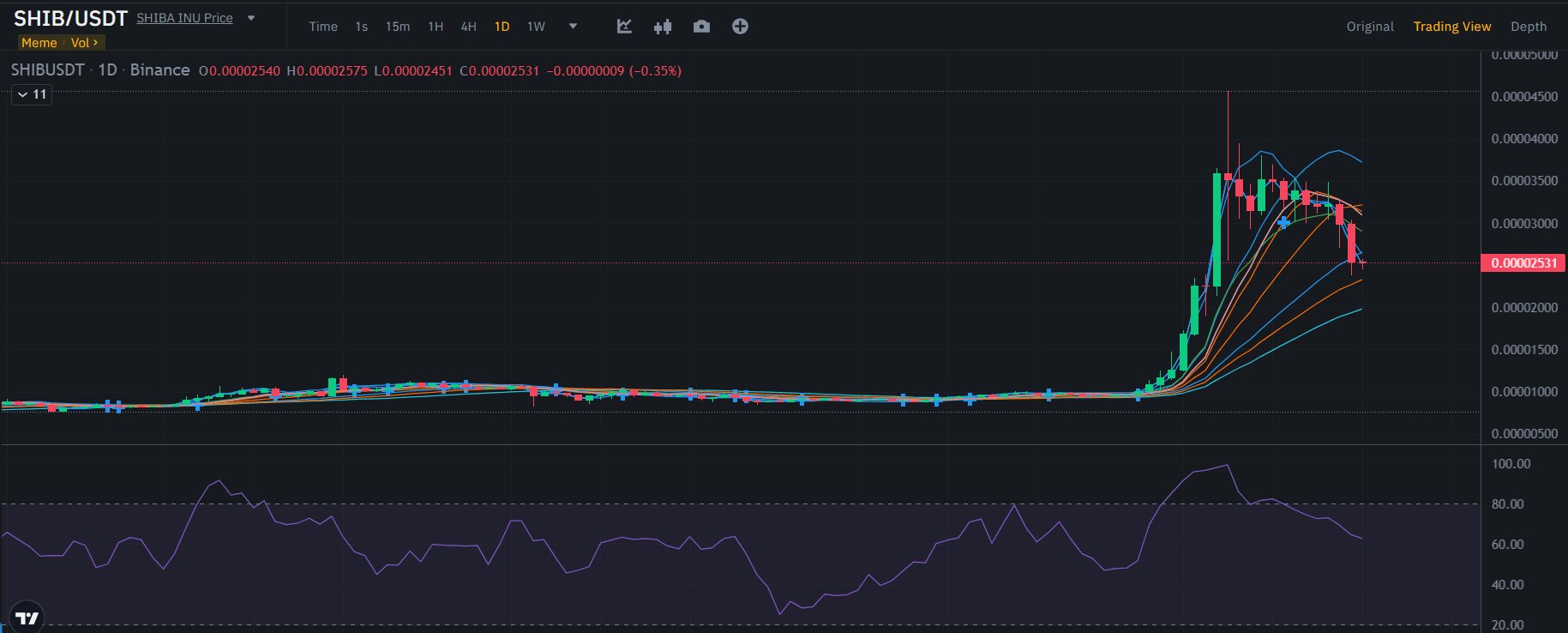Click the plus circle add icon
This screenshot has height=633, width=1568.
(x=740, y=27)
